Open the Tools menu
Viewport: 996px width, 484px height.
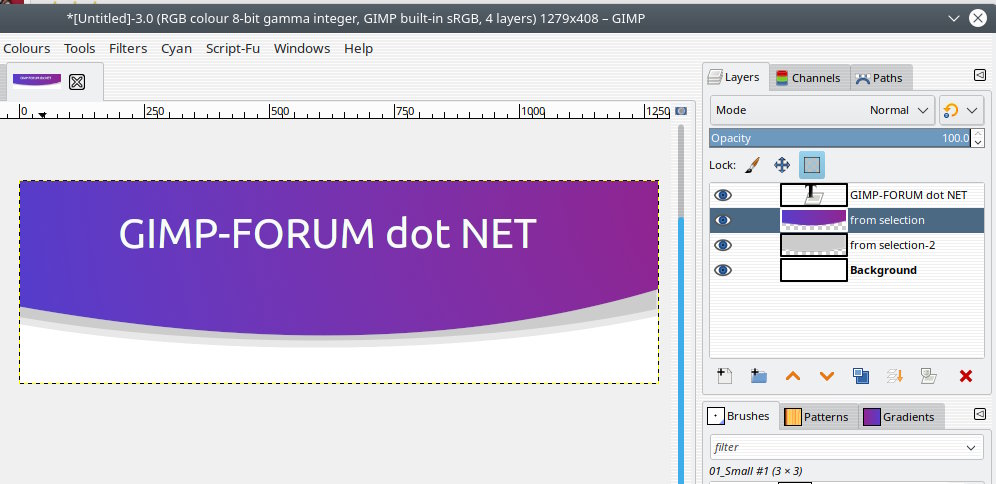(79, 48)
